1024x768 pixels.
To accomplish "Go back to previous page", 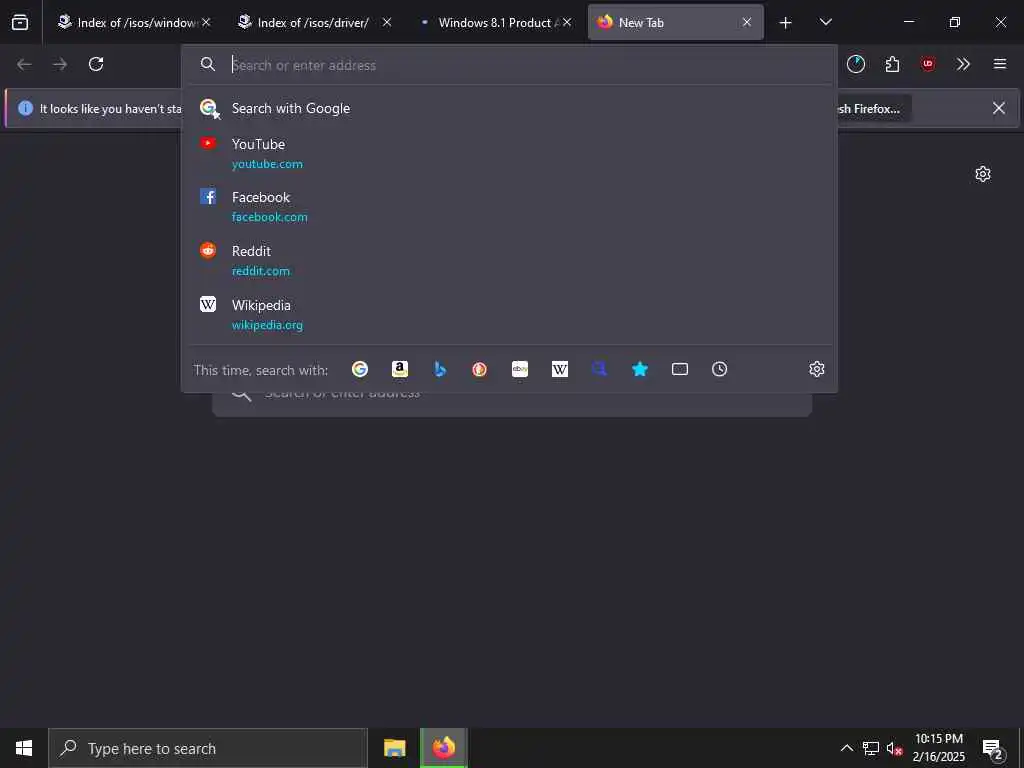I will tap(24, 64).
